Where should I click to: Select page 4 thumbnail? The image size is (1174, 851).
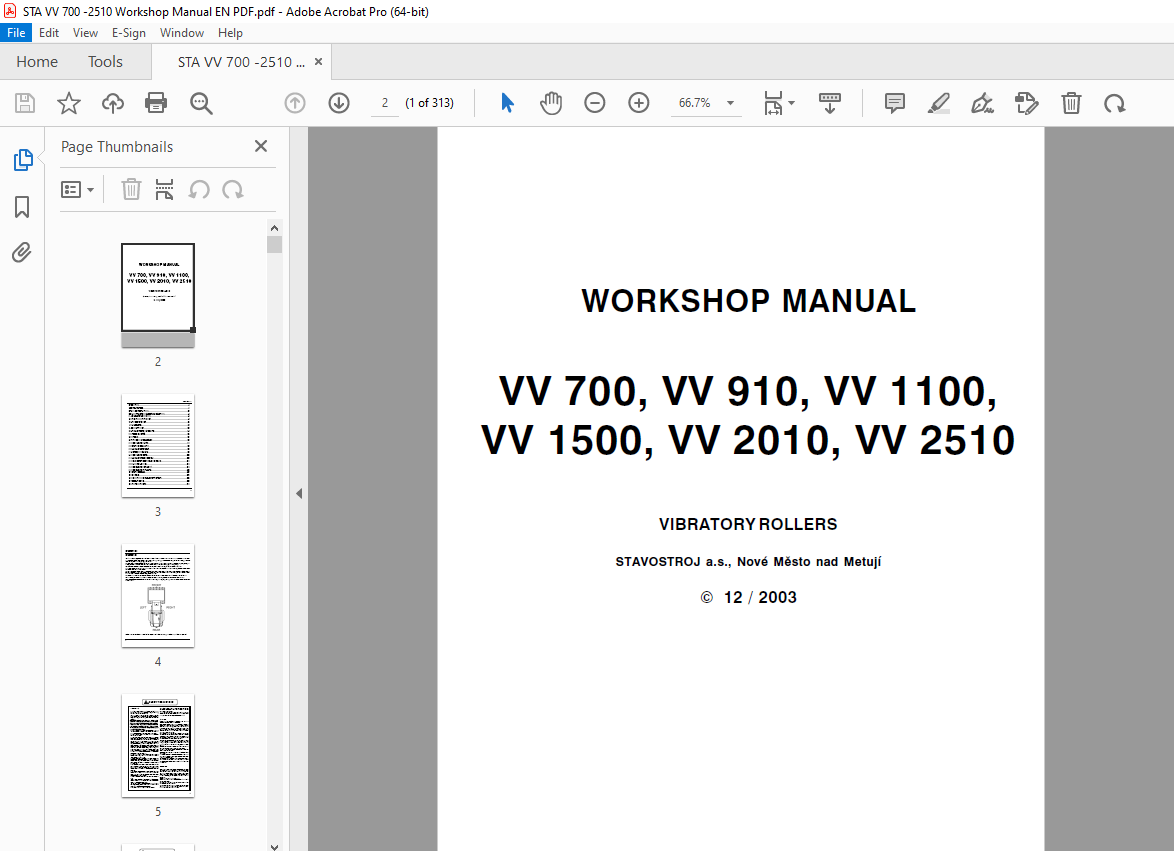click(x=158, y=596)
